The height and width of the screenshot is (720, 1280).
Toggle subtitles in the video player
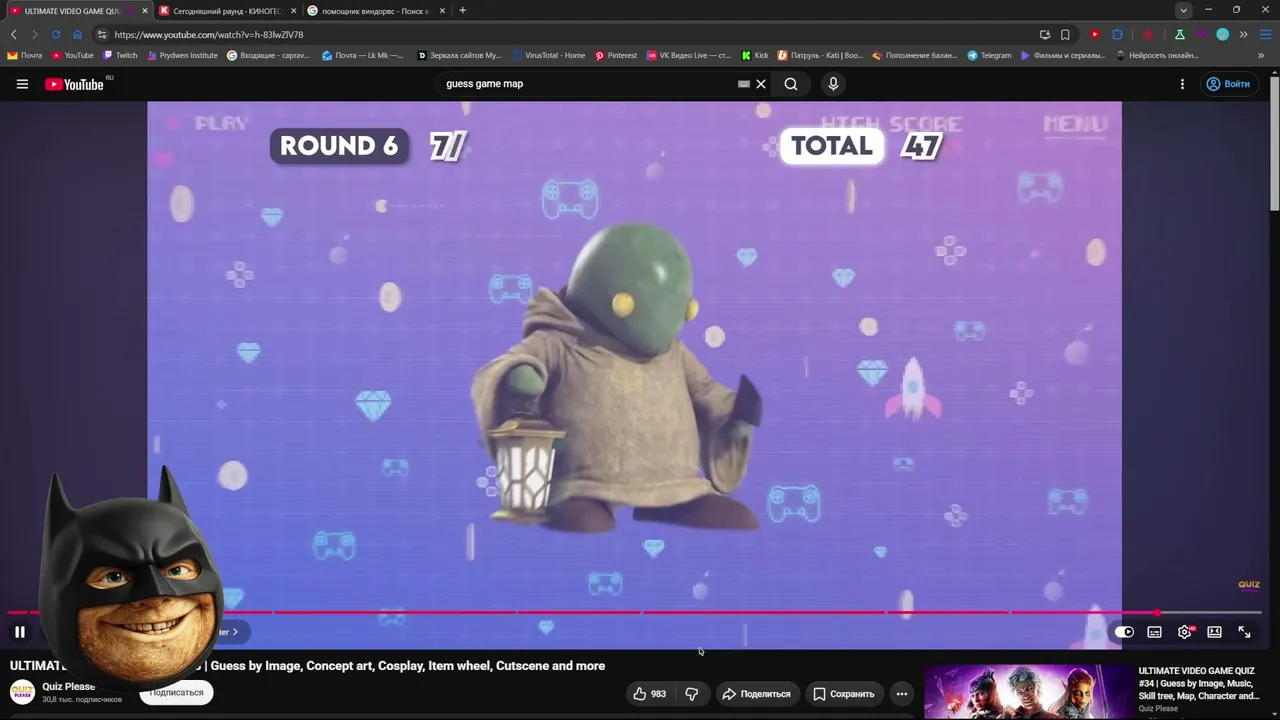(x=1154, y=632)
